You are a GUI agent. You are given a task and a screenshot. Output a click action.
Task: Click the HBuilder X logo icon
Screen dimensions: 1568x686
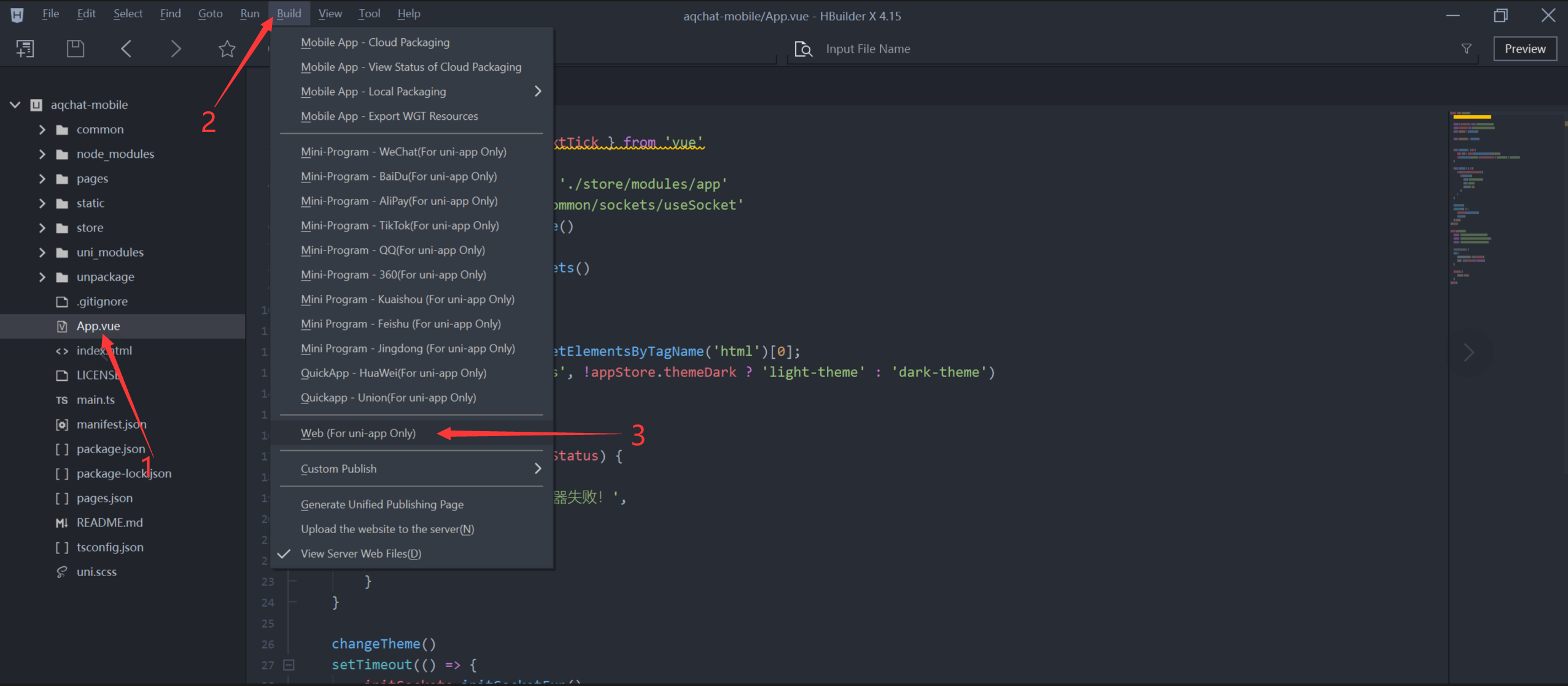coord(17,15)
